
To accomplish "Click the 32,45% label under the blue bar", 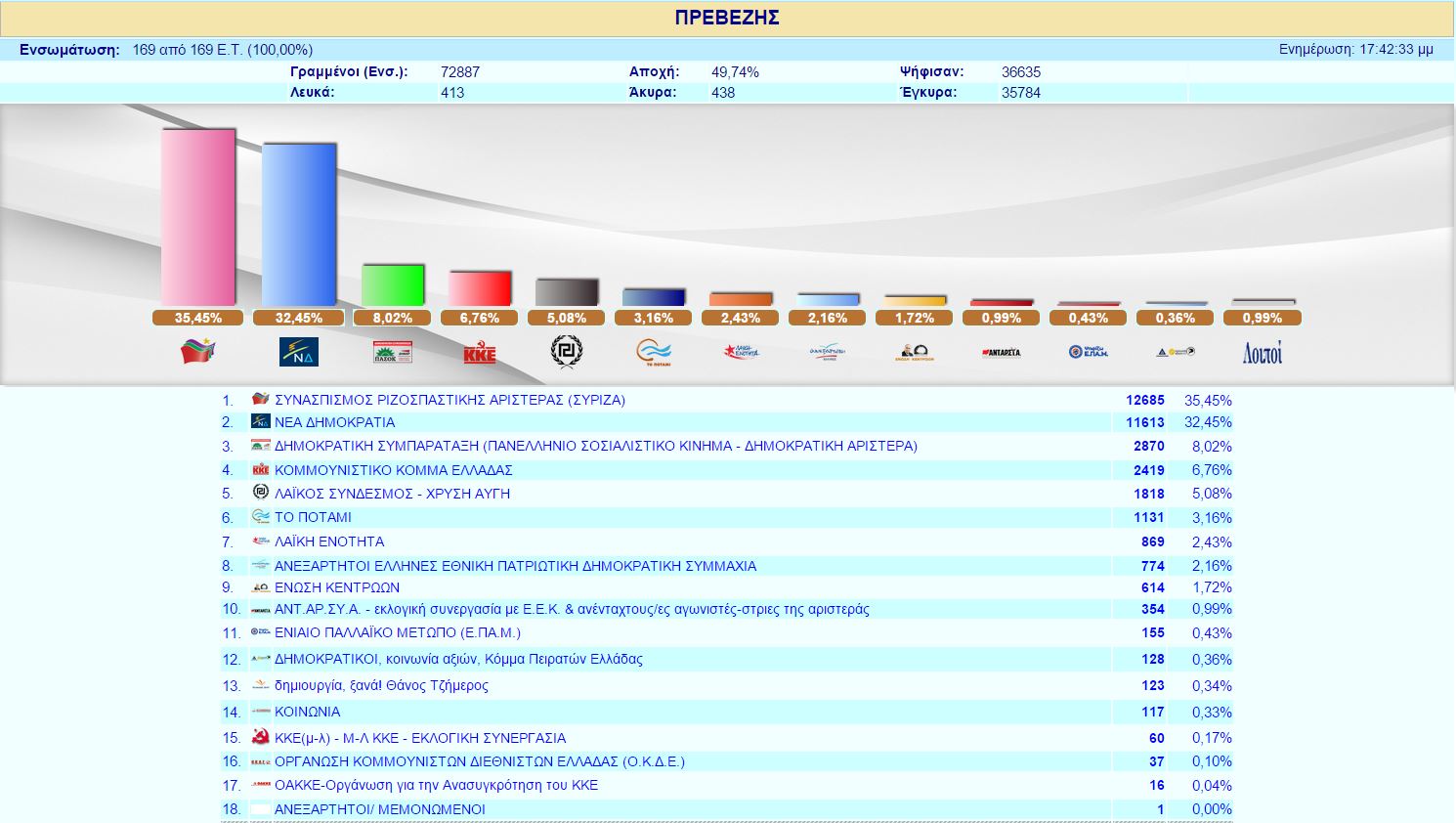I will click(x=299, y=318).
